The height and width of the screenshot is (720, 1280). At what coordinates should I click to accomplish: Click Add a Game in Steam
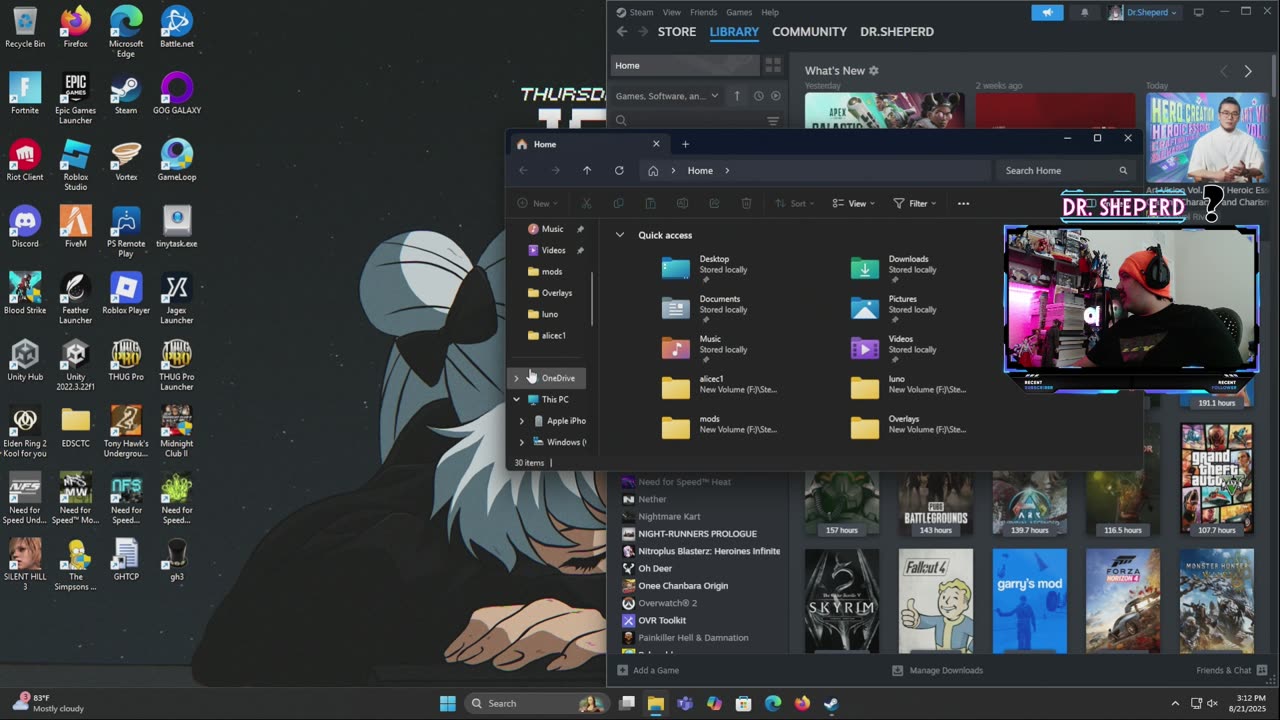pyautogui.click(x=648, y=670)
